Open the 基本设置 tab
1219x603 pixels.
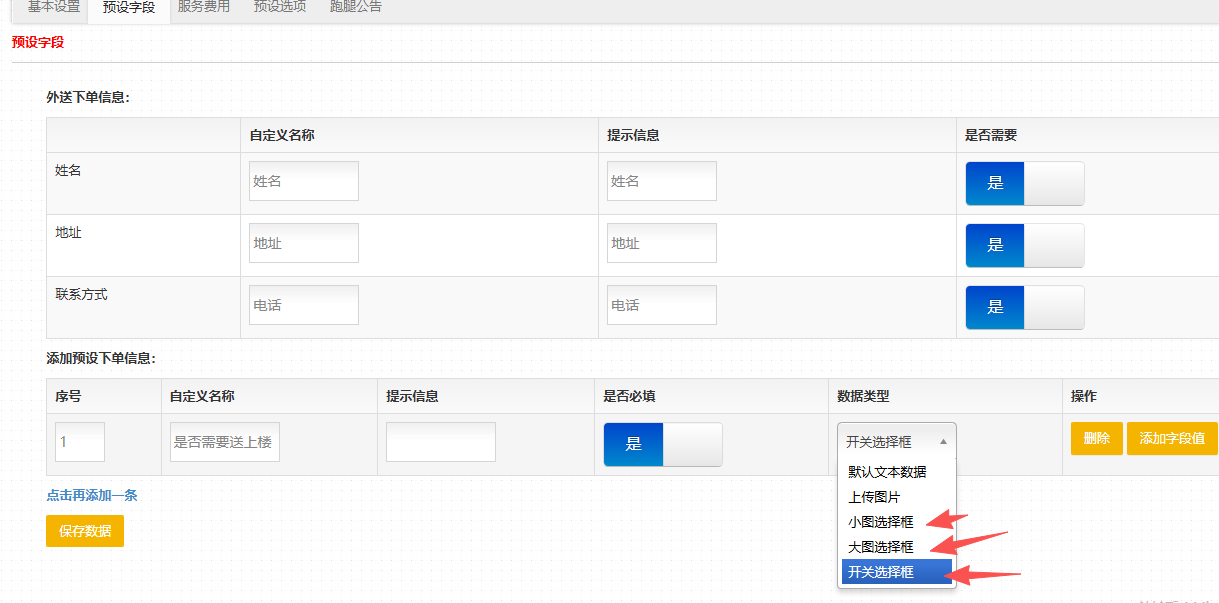[53, 7]
